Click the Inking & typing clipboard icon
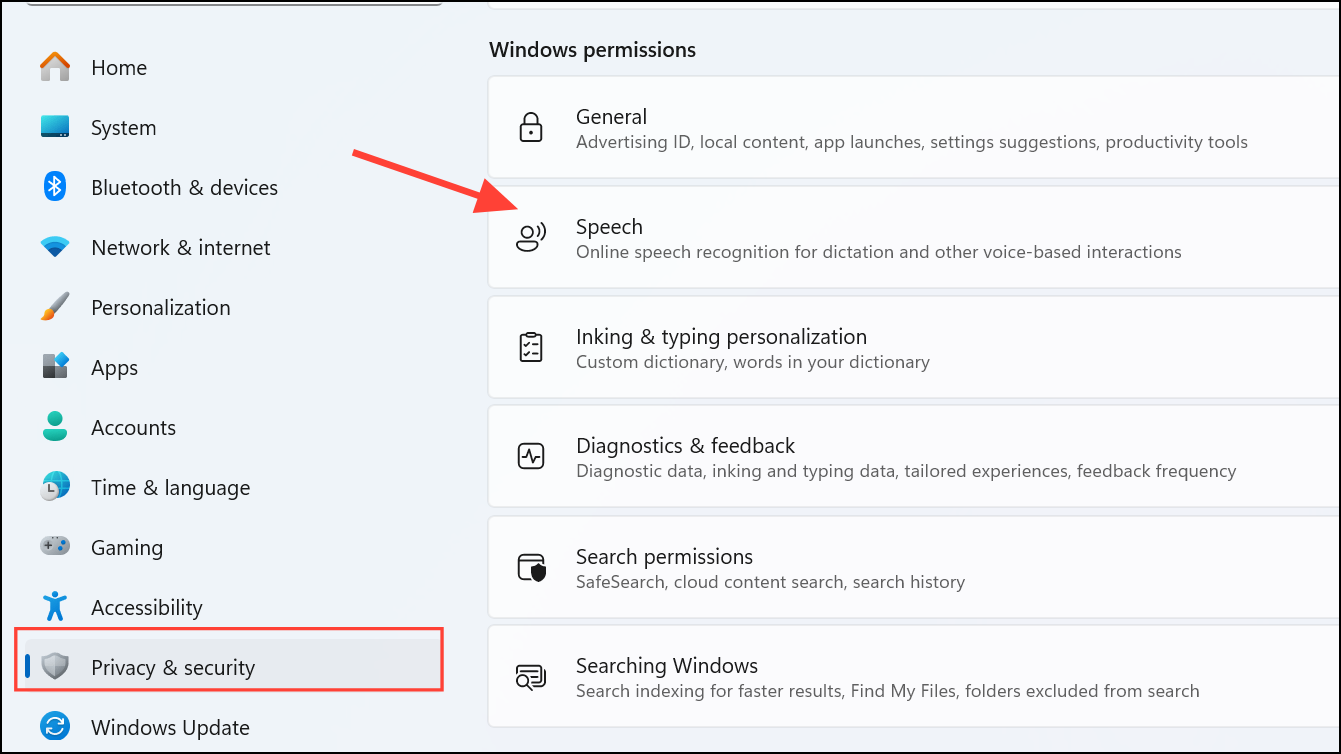Viewport: 1341px width, 754px height. click(531, 347)
